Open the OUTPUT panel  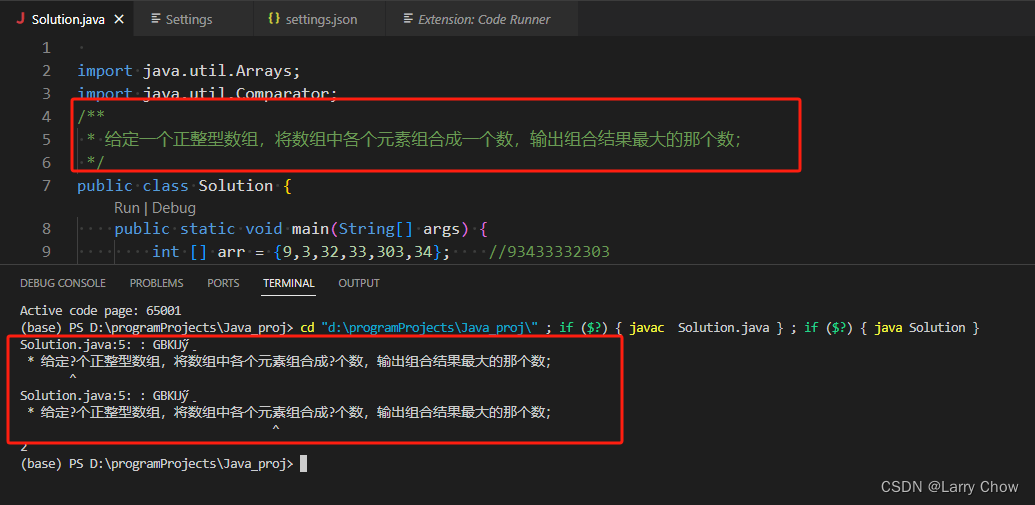[x=359, y=283]
